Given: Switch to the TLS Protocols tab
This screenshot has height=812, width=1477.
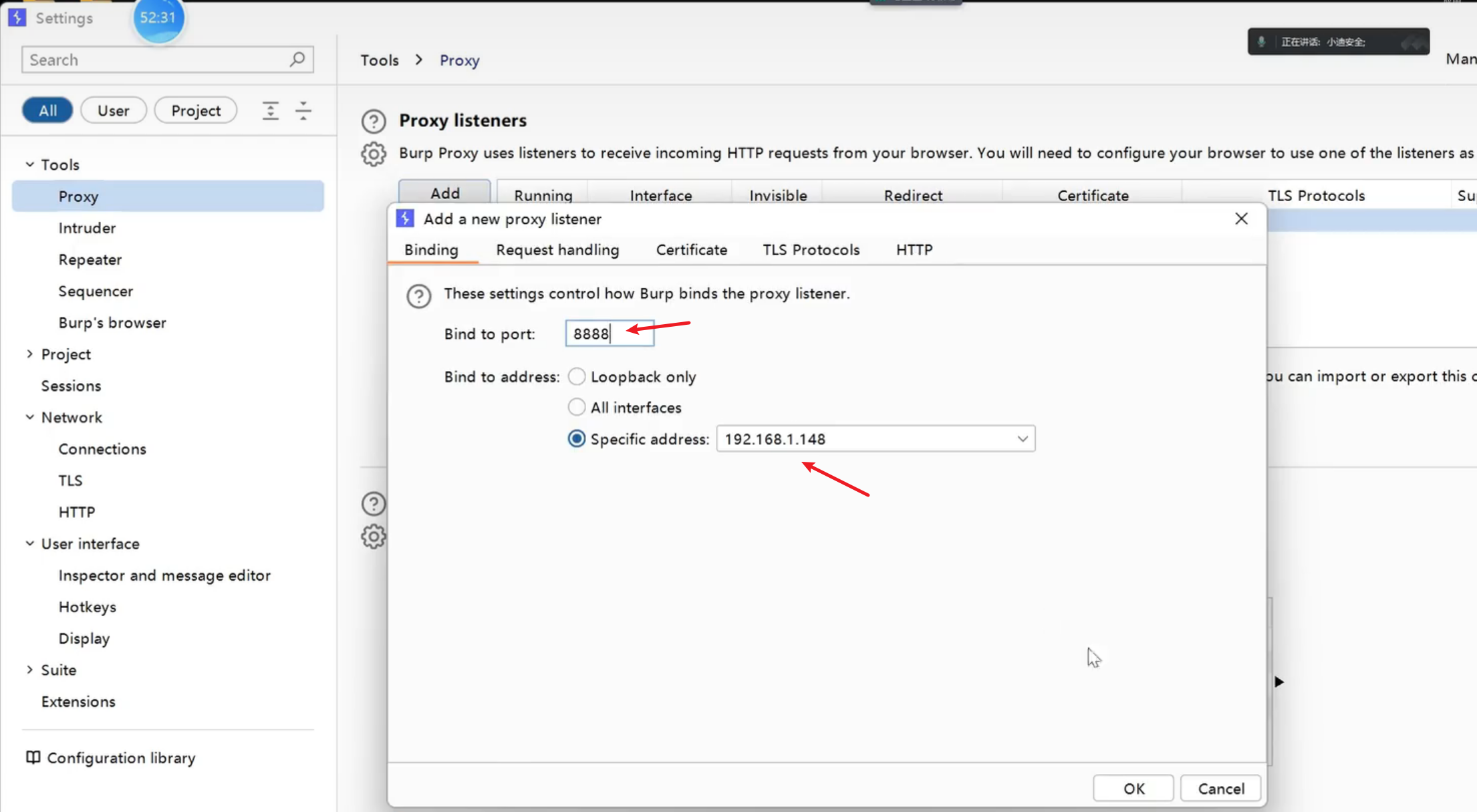Looking at the screenshot, I should click(x=811, y=250).
